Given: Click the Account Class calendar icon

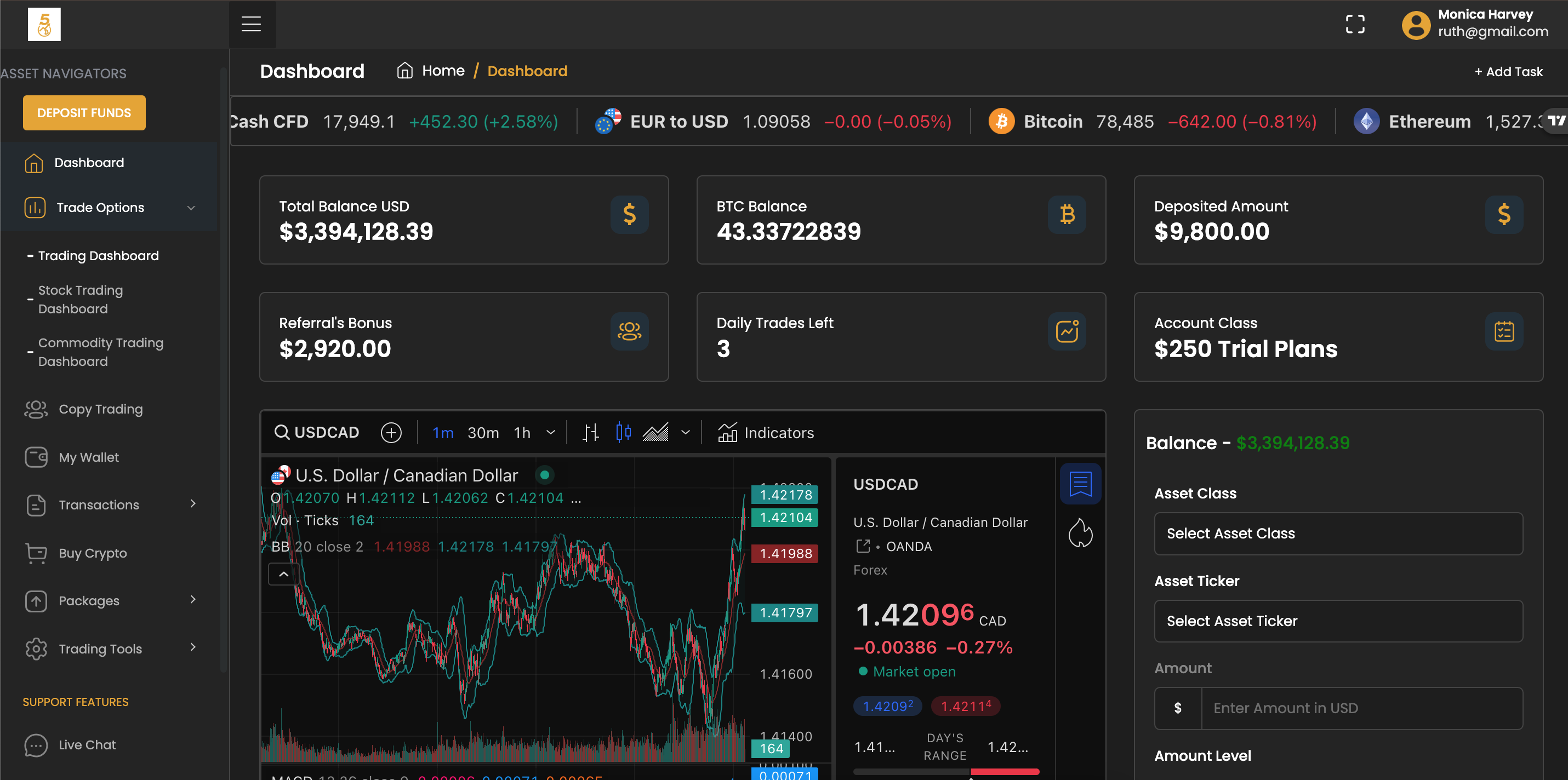Looking at the screenshot, I should 1503,331.
